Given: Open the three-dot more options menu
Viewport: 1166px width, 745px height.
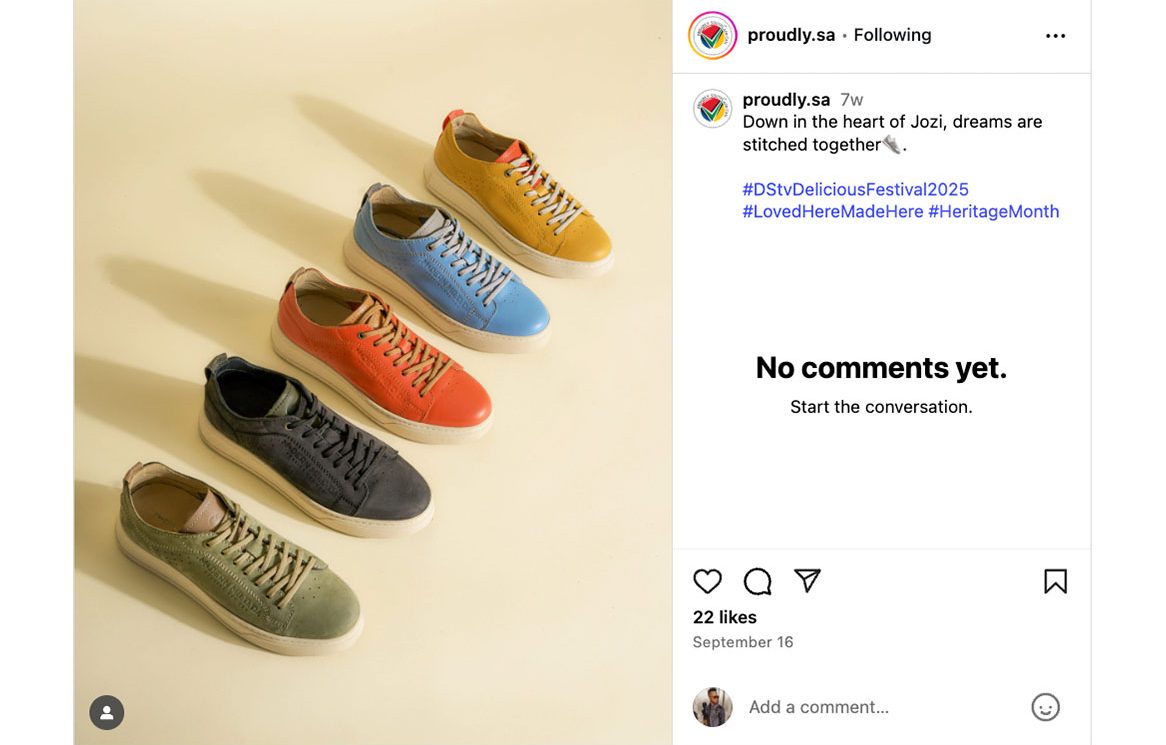Looking at the screenshot, I should [1055, 36].
